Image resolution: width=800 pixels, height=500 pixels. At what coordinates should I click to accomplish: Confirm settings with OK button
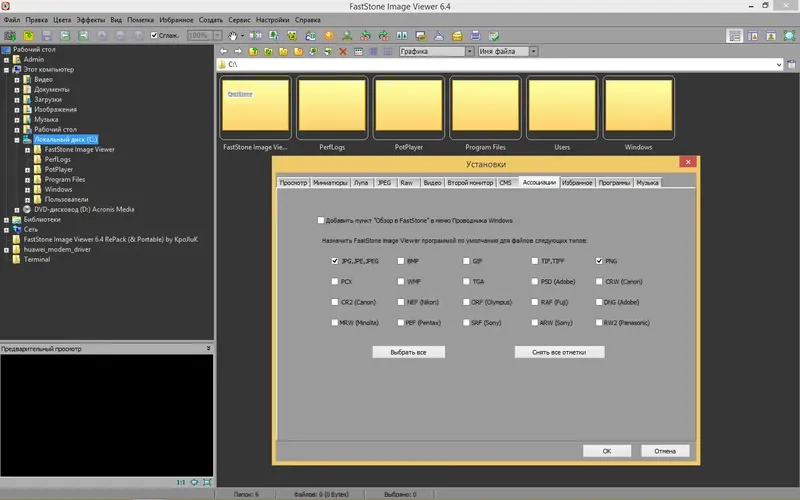coord(607,451)
